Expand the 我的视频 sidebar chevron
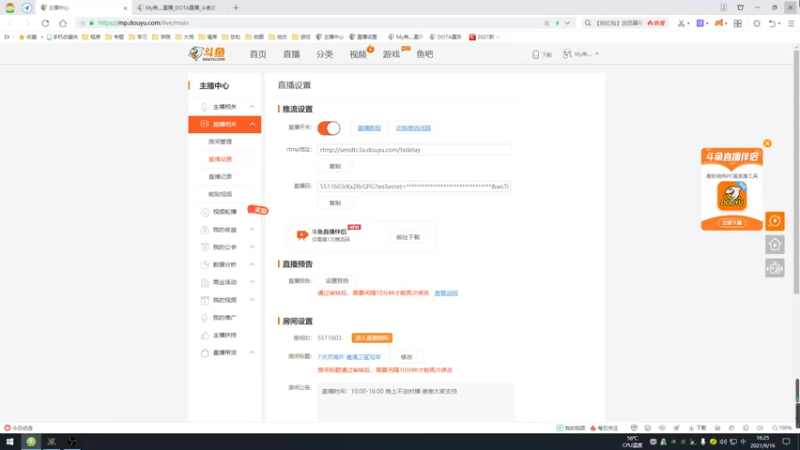 pyautogui.click(x=252, y=300)
